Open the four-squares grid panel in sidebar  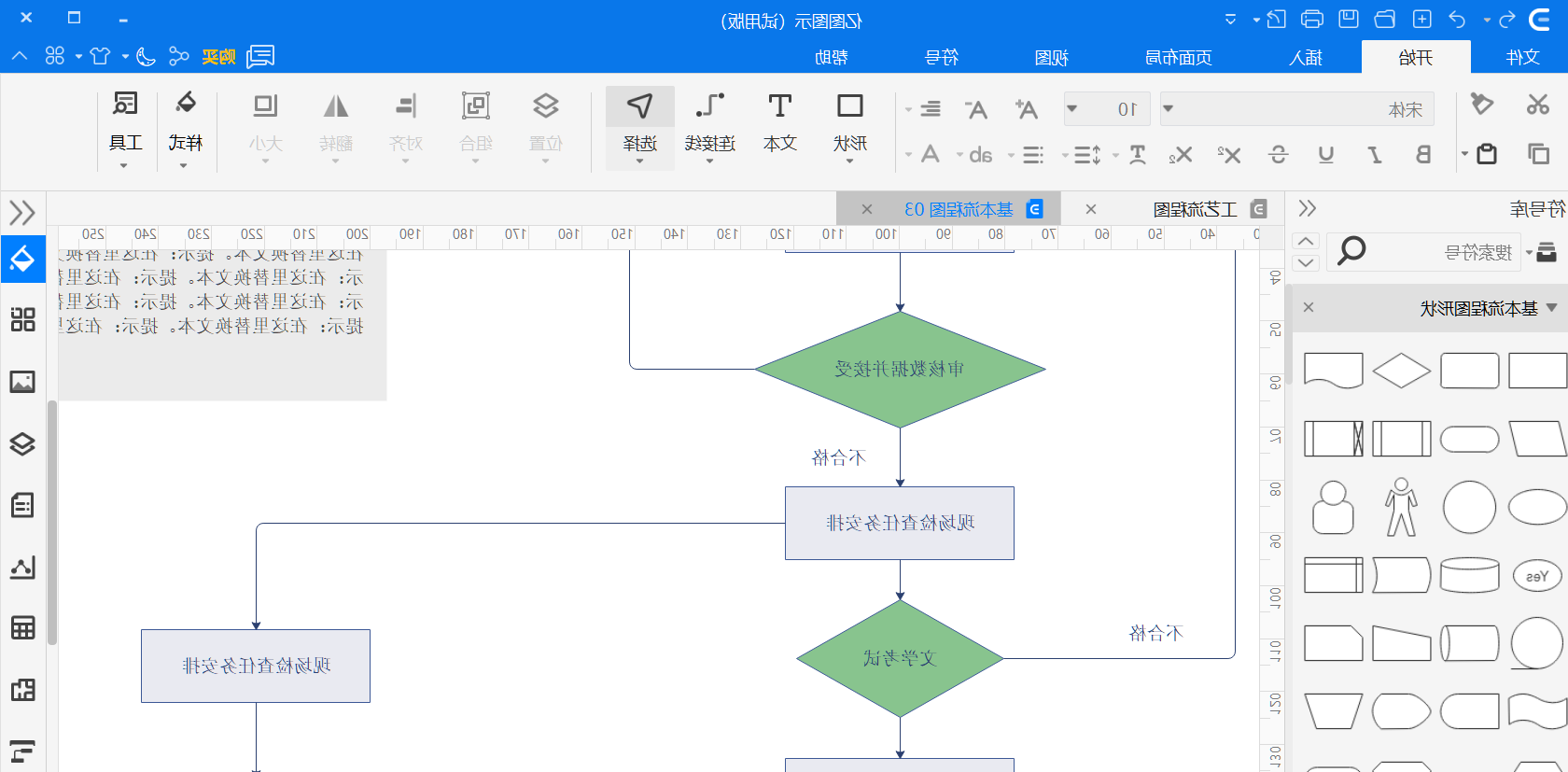coord(22,320)
